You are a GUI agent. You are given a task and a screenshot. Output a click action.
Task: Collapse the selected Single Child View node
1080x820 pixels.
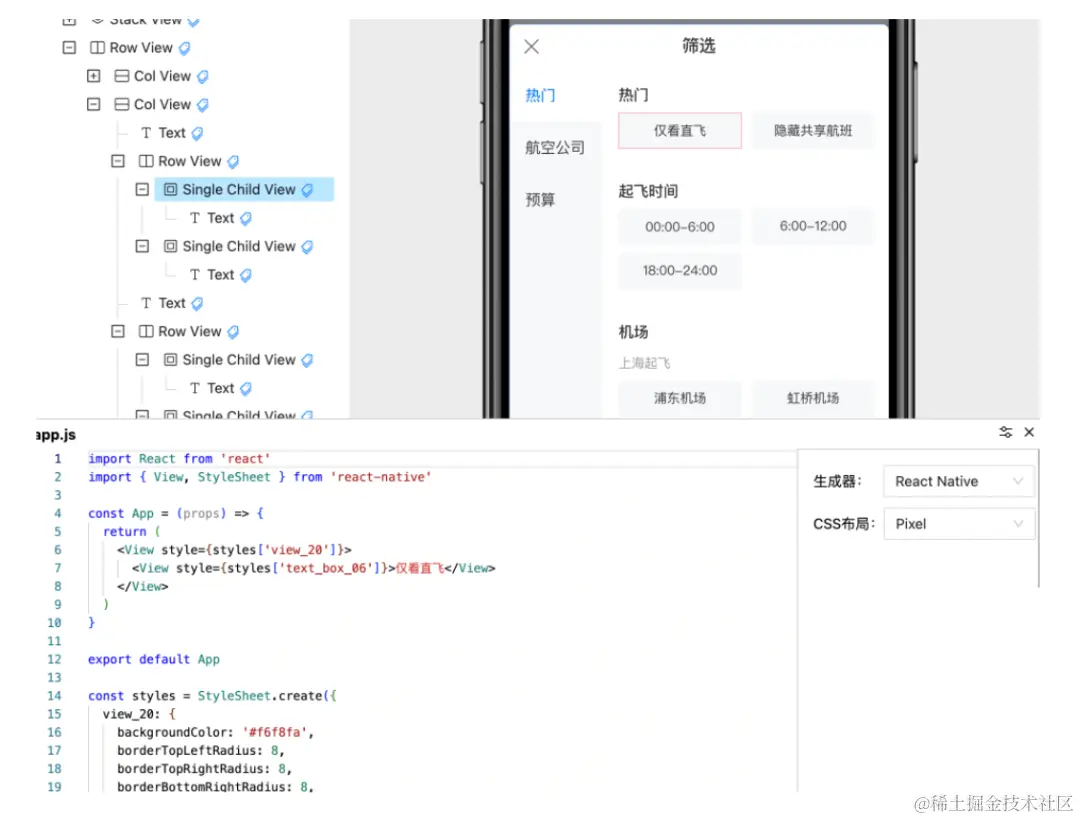(142, 189)
